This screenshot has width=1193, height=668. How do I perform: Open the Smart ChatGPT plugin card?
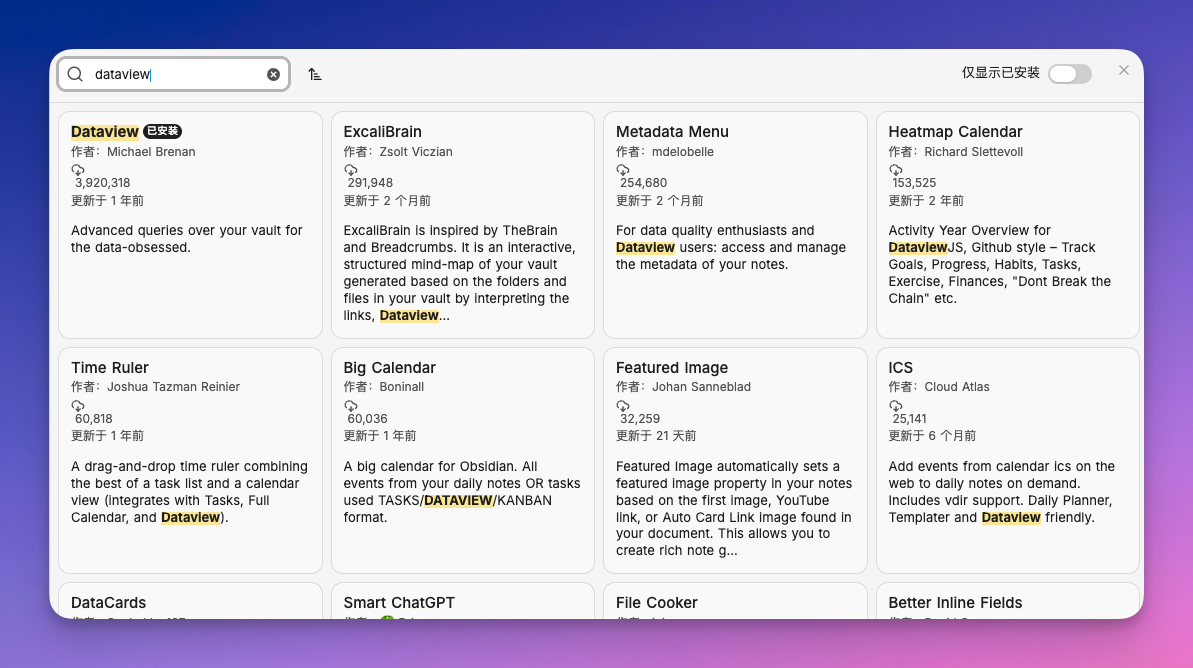[x=462, y=603]
